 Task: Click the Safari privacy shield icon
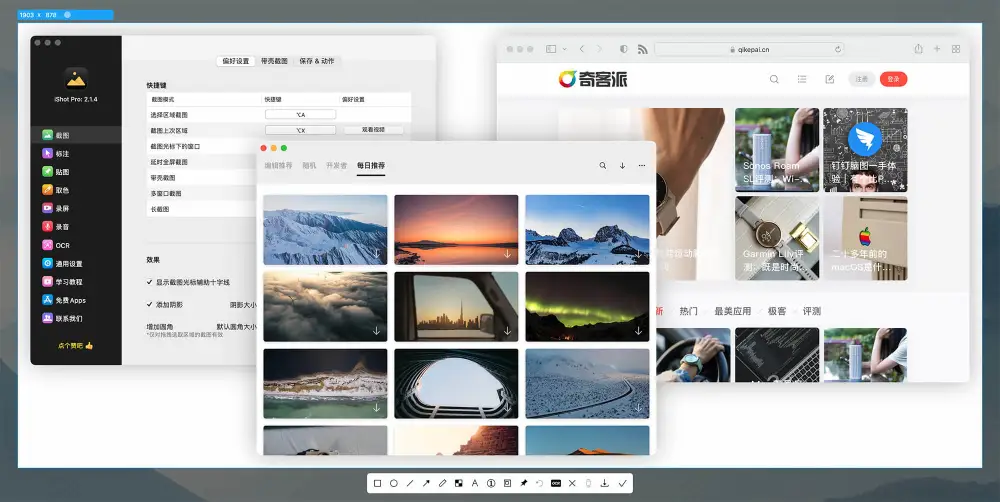(624, 49)
